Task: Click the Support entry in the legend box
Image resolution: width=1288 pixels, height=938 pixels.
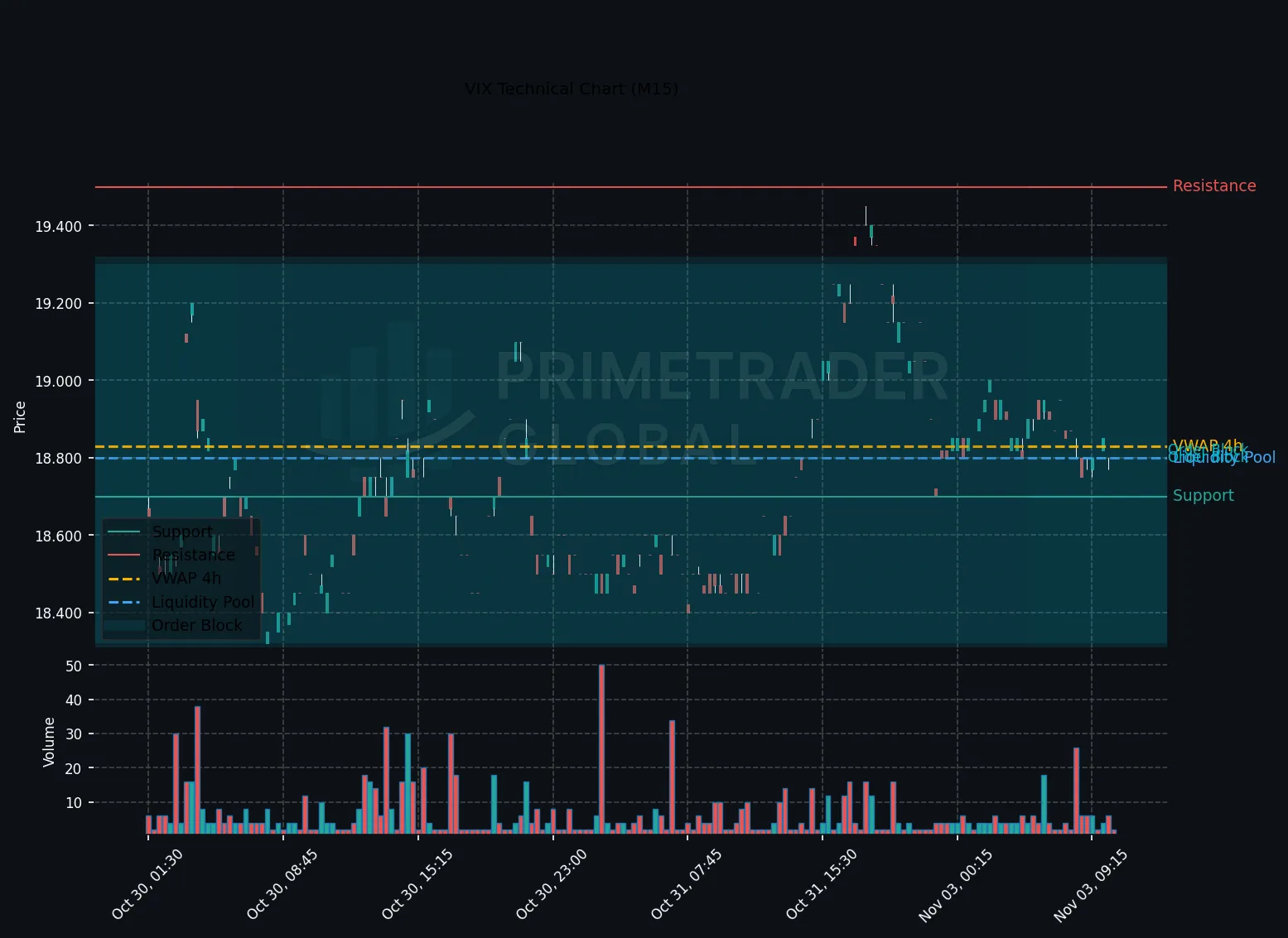Action: [182, 532]
